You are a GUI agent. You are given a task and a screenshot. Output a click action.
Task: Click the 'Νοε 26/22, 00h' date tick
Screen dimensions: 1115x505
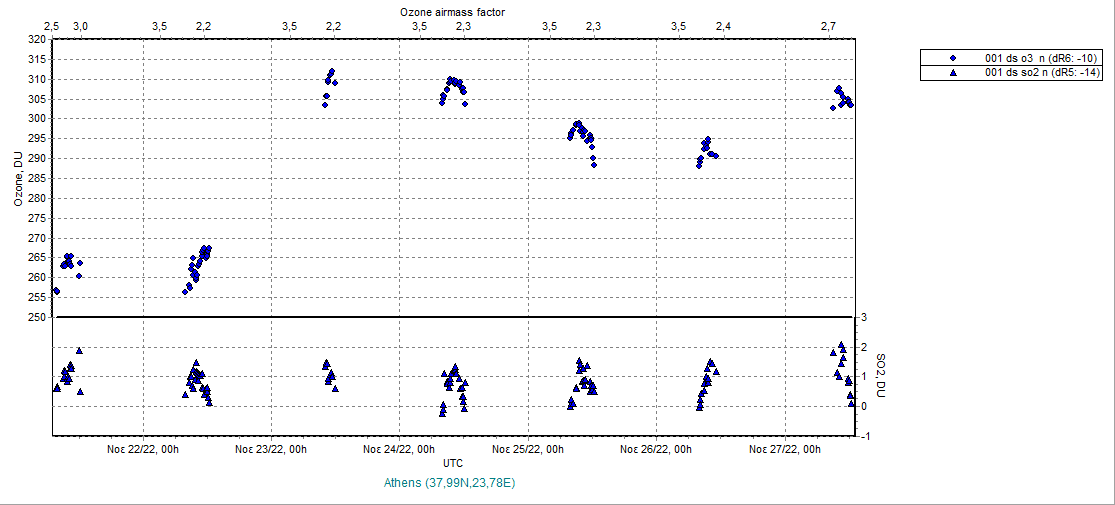coord(656,450)
